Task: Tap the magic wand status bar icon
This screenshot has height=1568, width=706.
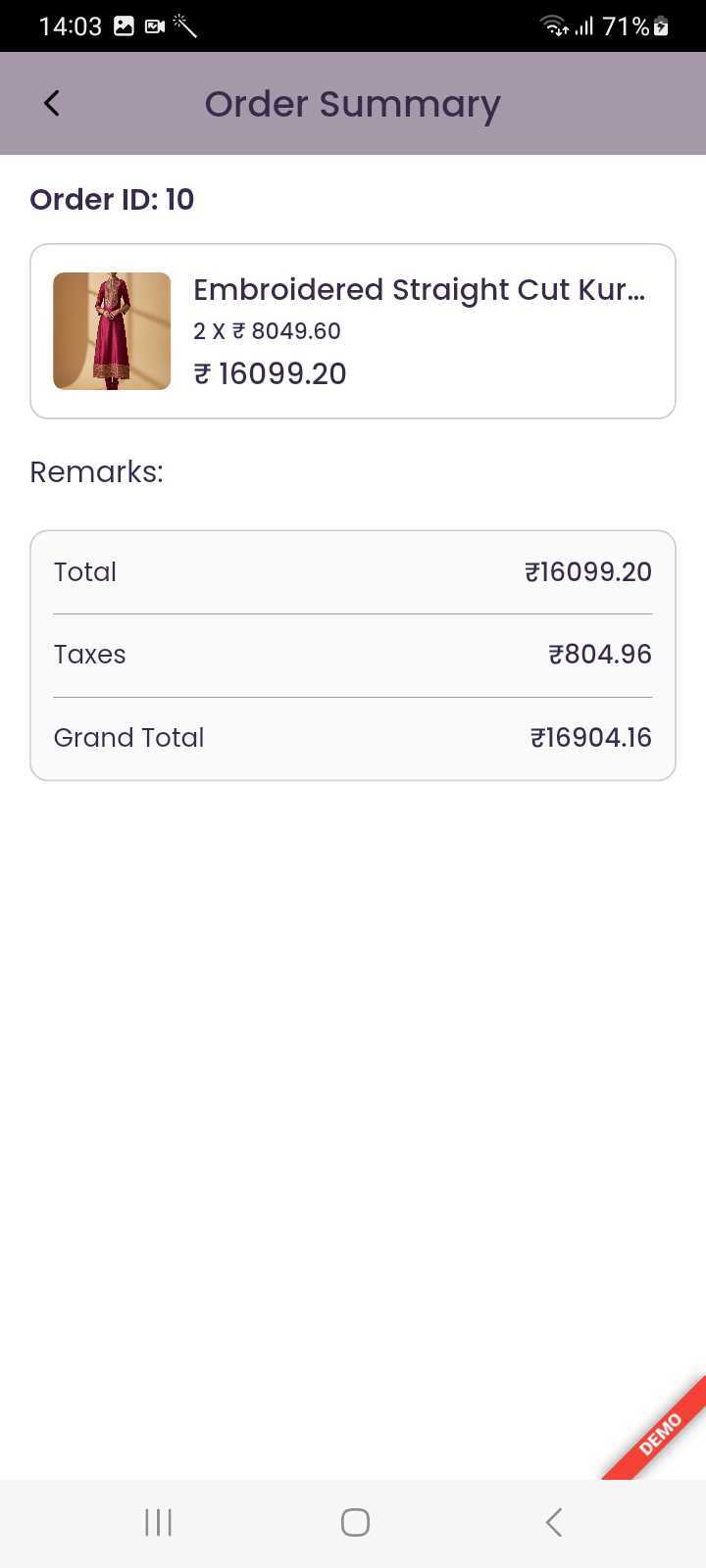Action: 185,26
